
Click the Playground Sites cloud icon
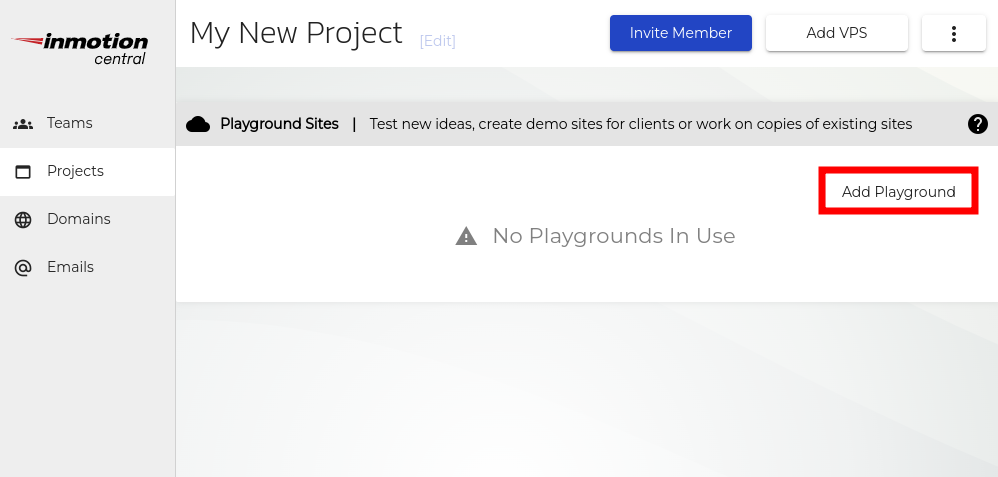coord(198,124)
